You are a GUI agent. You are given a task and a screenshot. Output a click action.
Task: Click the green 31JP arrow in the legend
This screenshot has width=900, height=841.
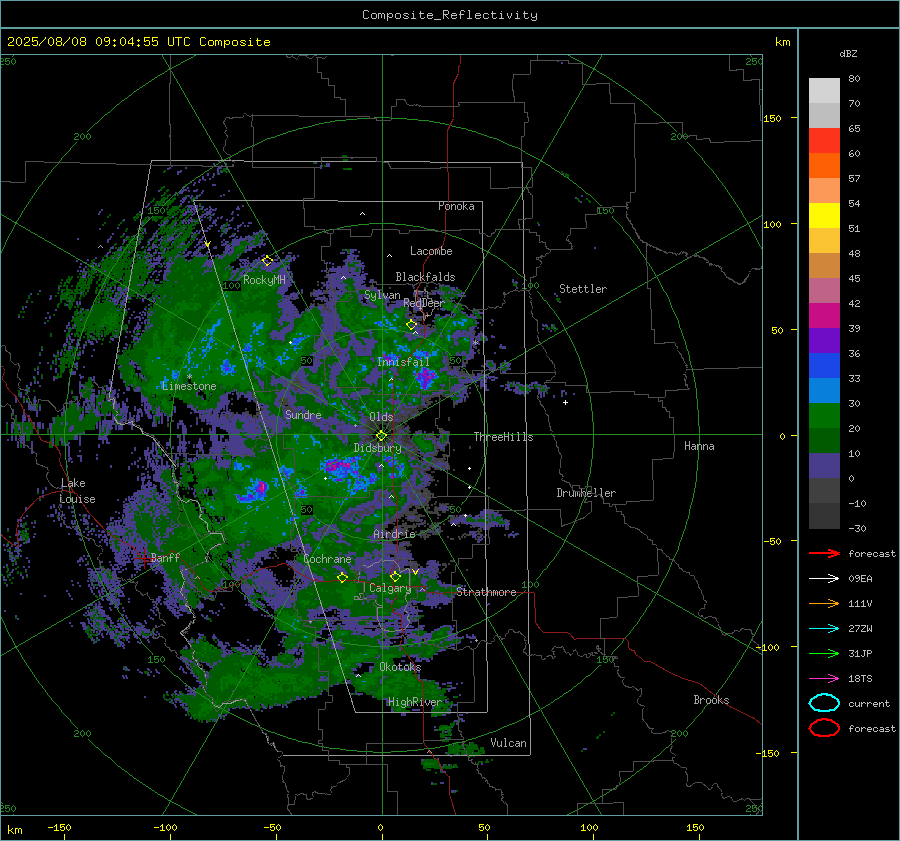824,653
